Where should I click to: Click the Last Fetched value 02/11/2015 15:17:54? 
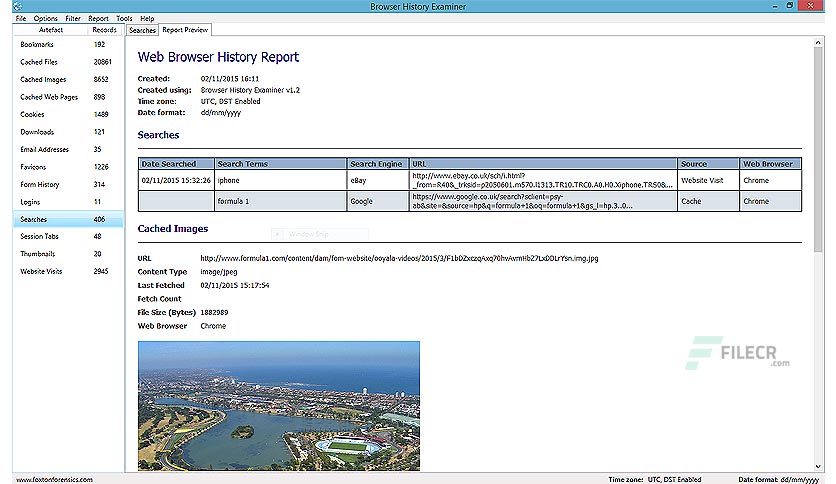click(x=235, y=285)
